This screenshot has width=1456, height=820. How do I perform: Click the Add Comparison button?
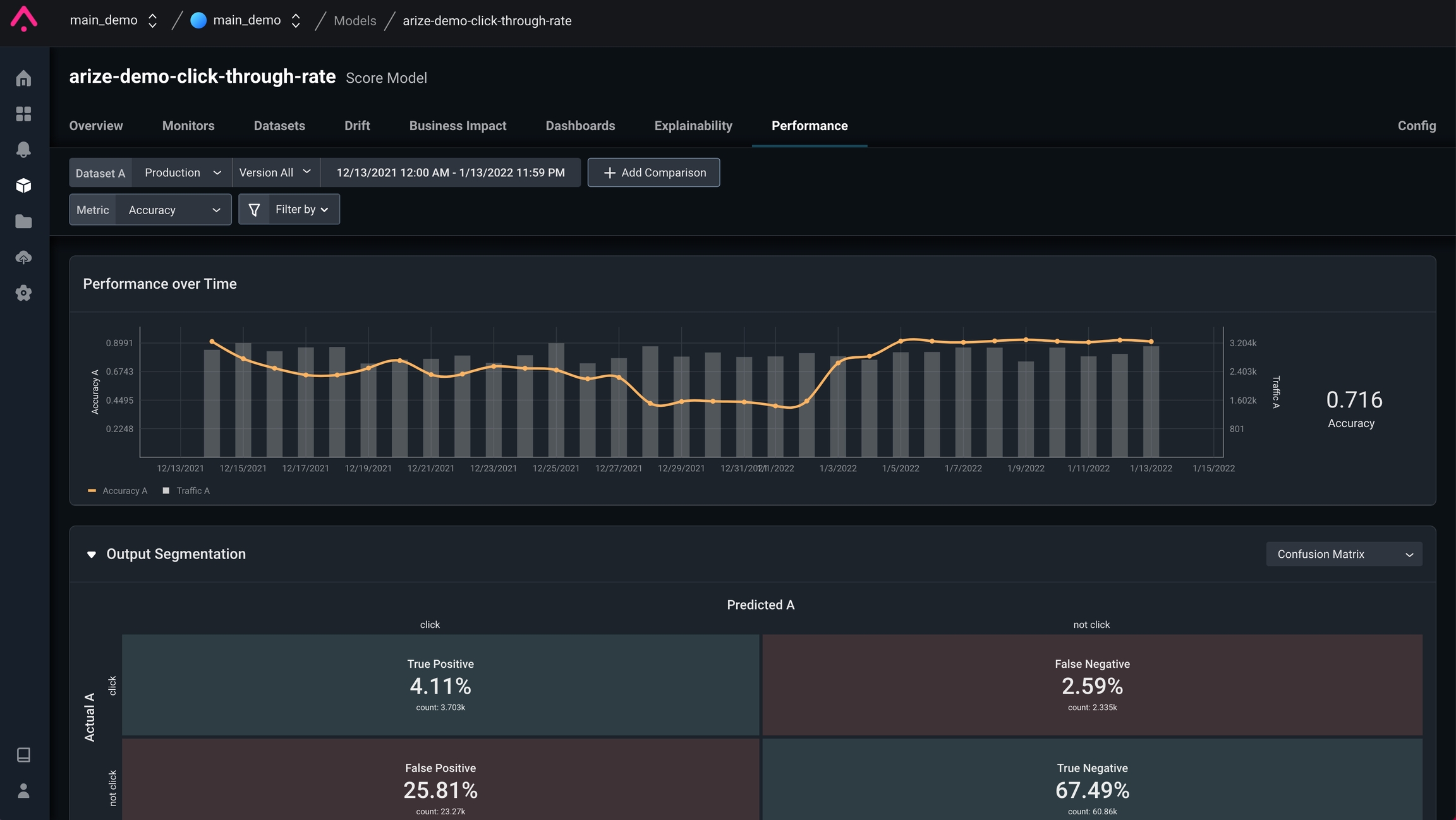click(x=653, y=172)
